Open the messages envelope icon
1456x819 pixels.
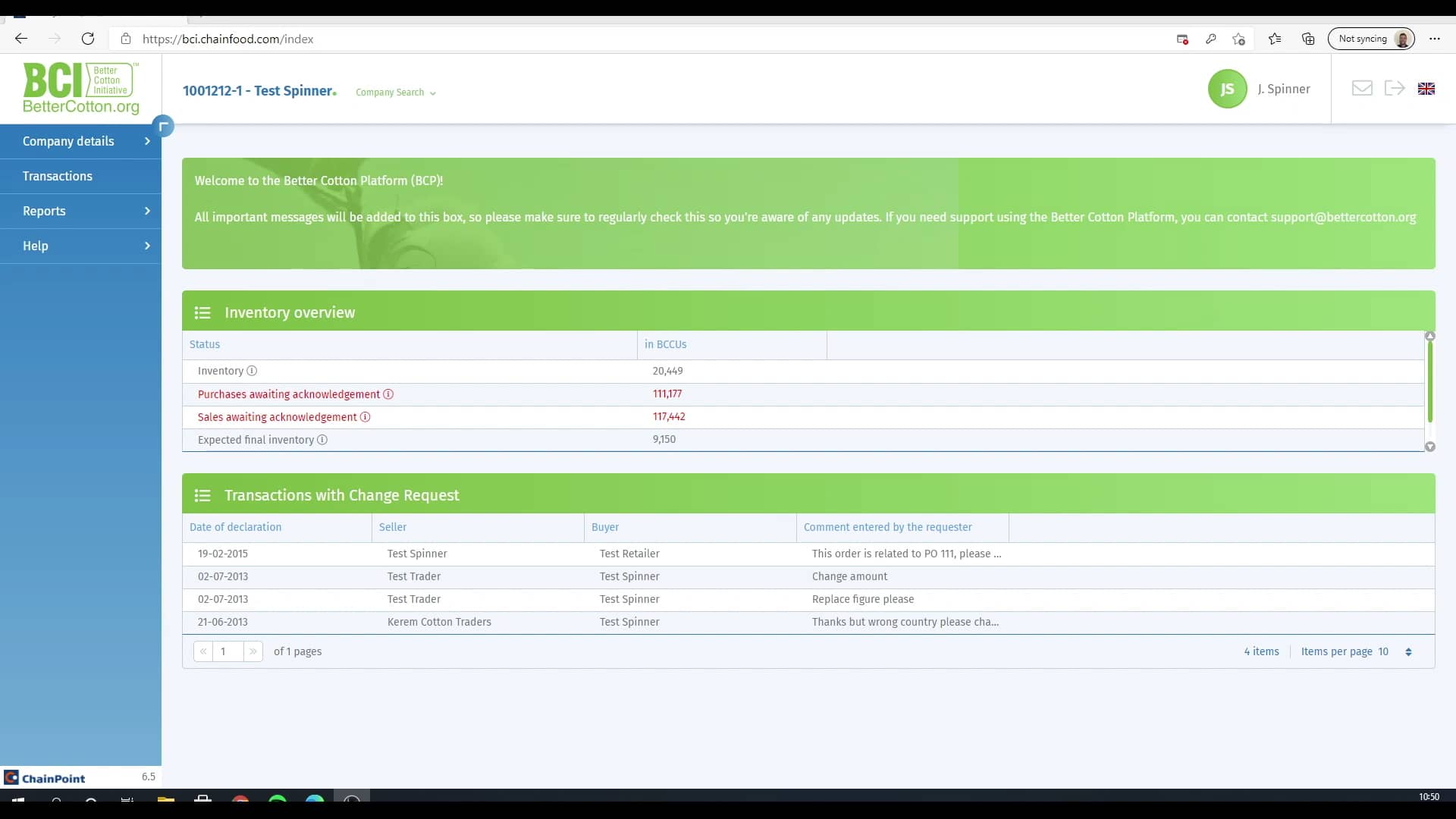(x=1362, y=88)
